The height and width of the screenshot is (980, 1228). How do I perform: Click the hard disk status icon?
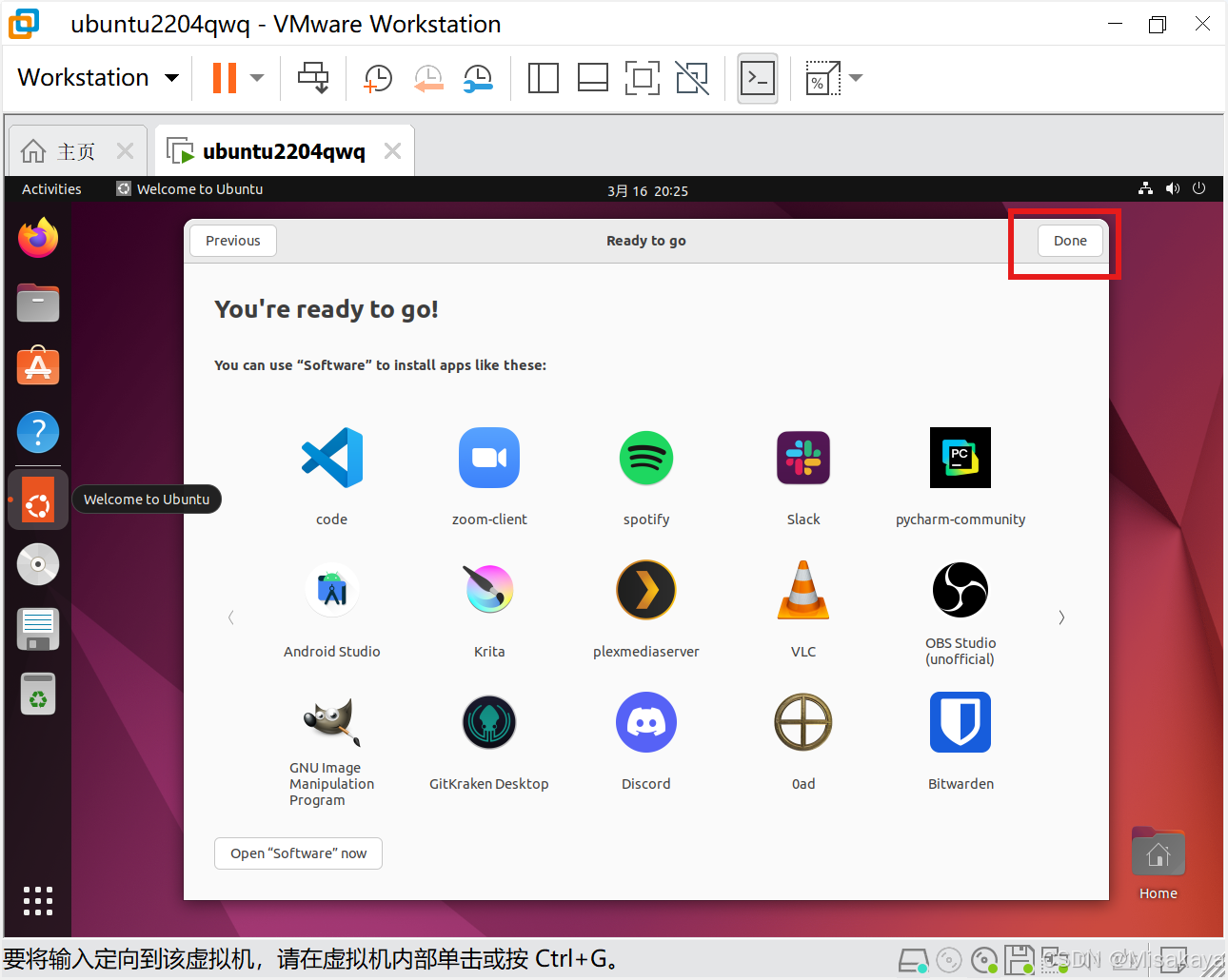pyautogui.click(x=914, y=960)
